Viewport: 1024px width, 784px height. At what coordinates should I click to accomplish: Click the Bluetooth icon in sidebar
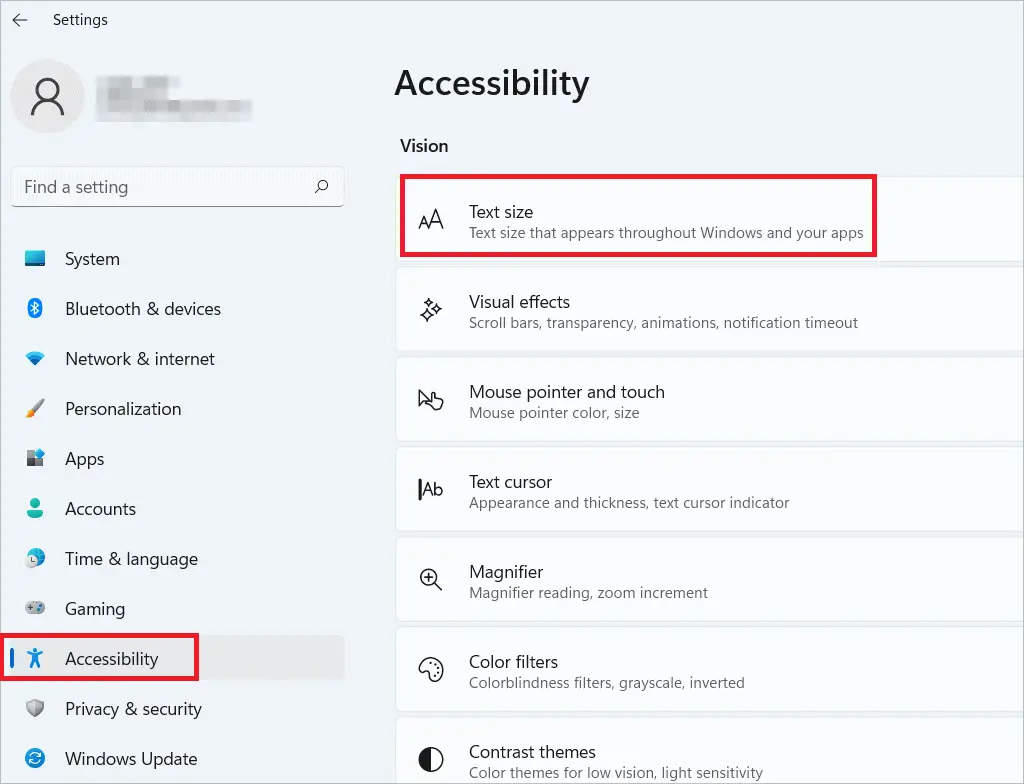tap(35, 308)
